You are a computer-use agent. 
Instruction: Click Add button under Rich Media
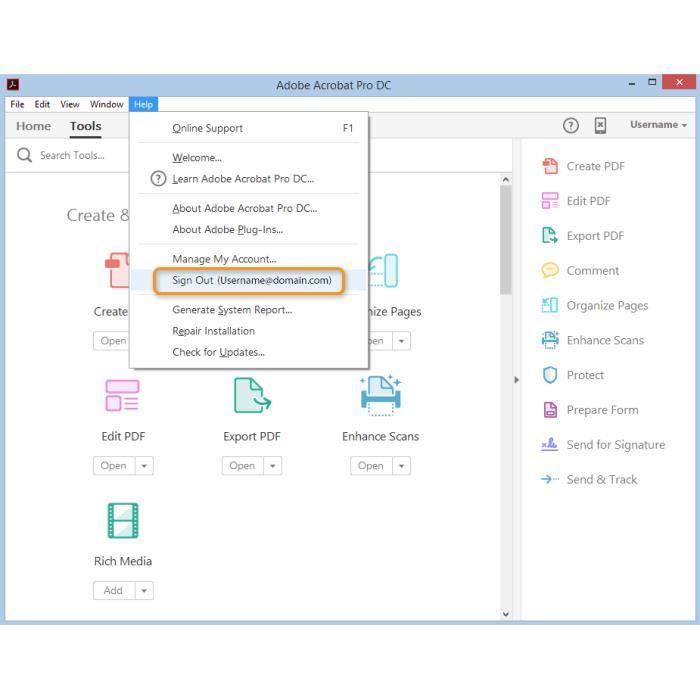[x=114, y=590]
